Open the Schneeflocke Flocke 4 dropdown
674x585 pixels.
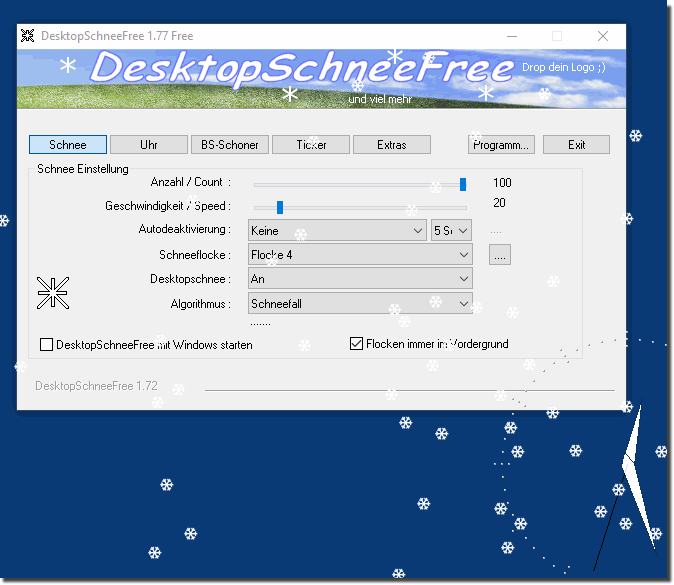click(x=360, y=255)
